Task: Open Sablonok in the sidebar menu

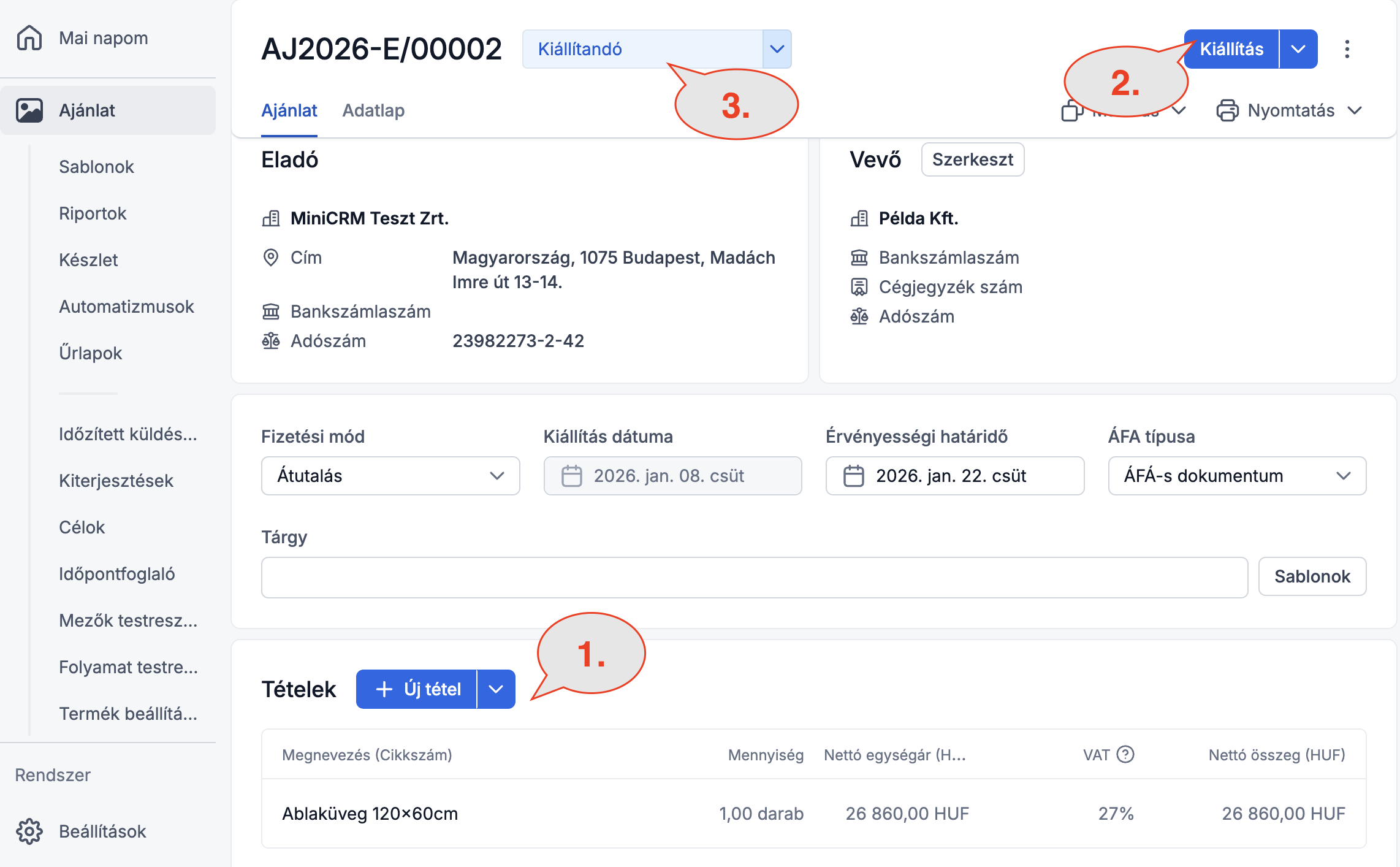Action: (x=96, y=167)
